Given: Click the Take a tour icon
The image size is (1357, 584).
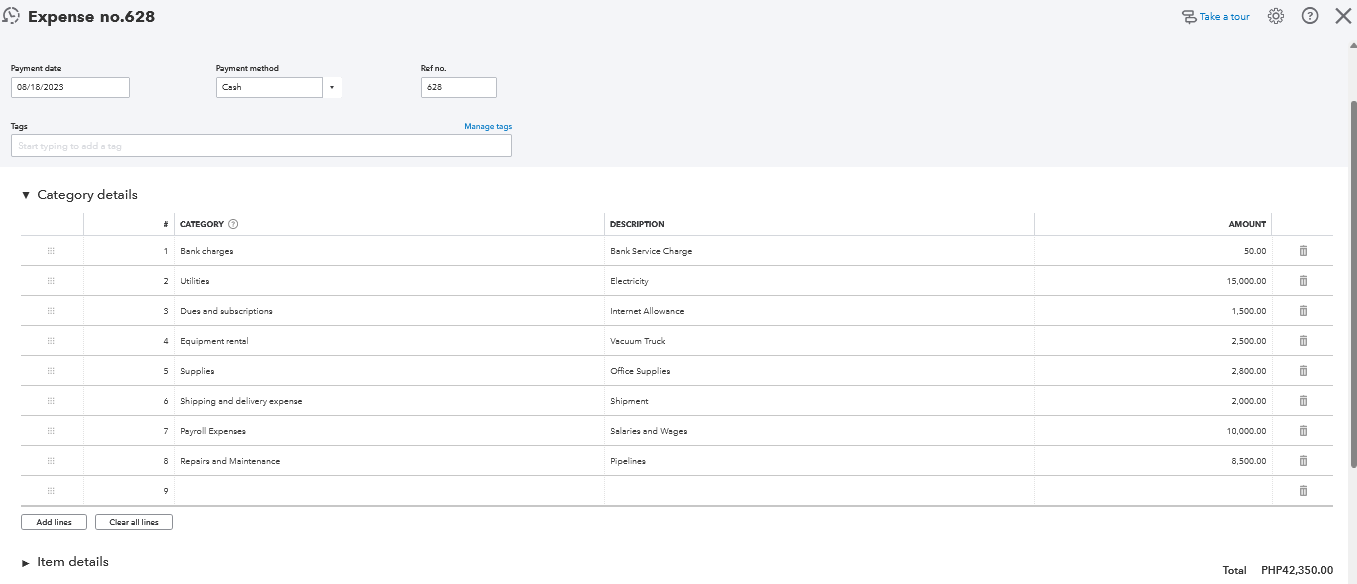Looking at the screenshot, I should click(x=1188, y=17).
